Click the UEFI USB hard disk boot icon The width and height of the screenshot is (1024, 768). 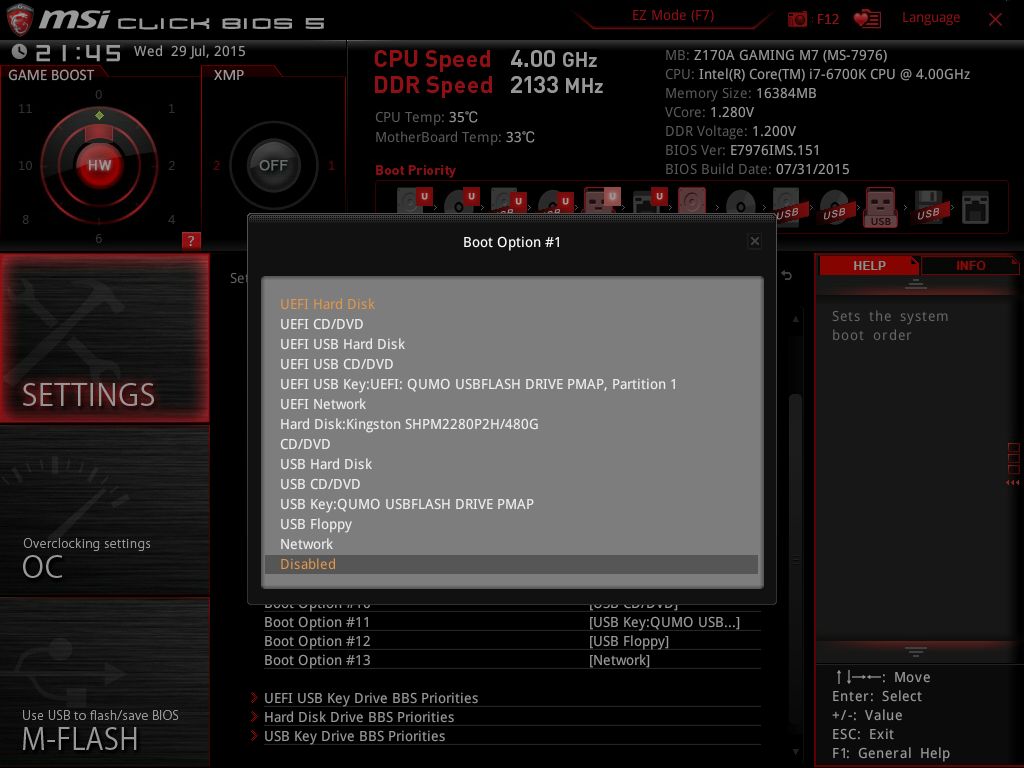[x=508, y=201]
